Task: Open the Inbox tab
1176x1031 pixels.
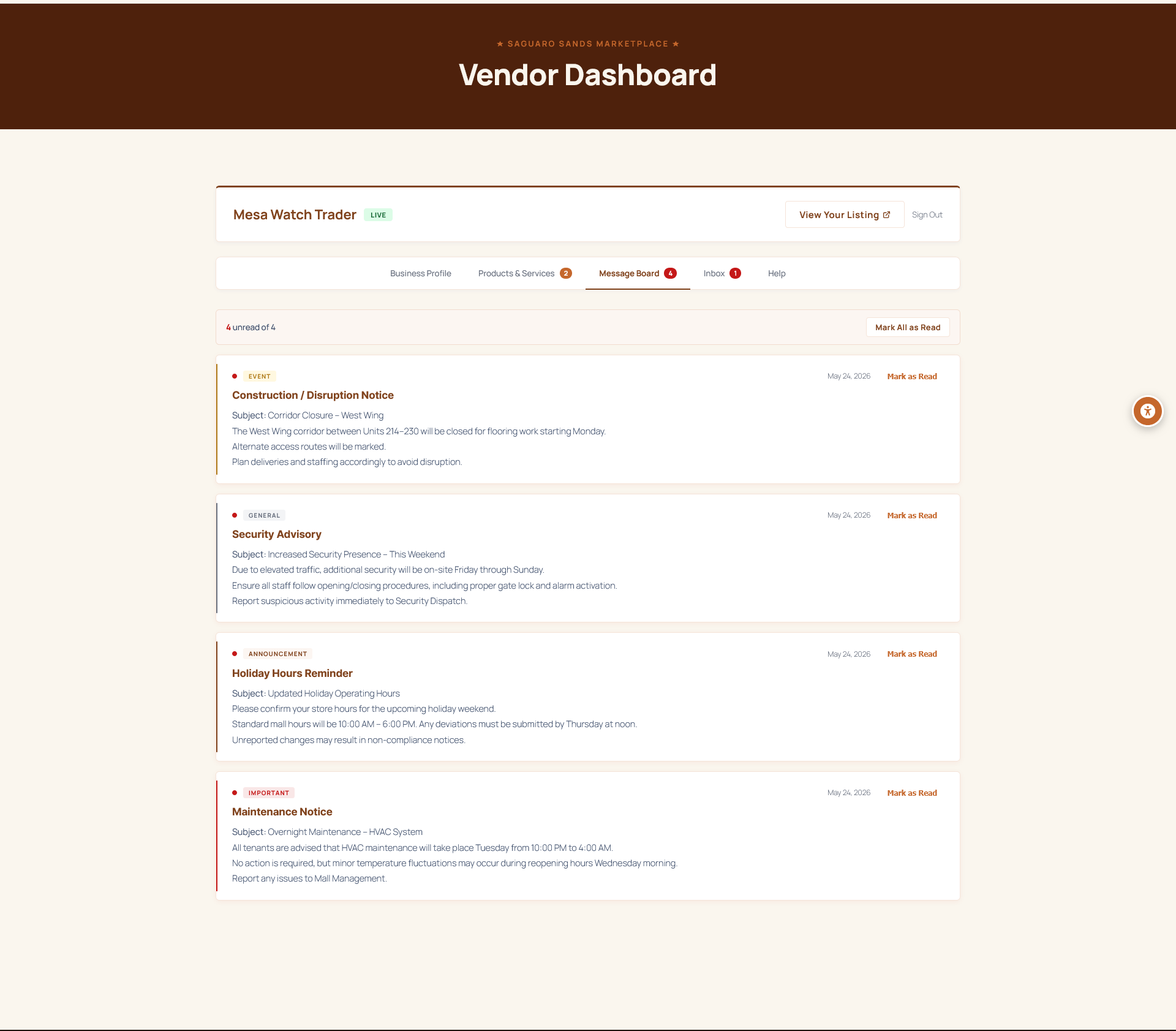Action: [x=722, y=273]
